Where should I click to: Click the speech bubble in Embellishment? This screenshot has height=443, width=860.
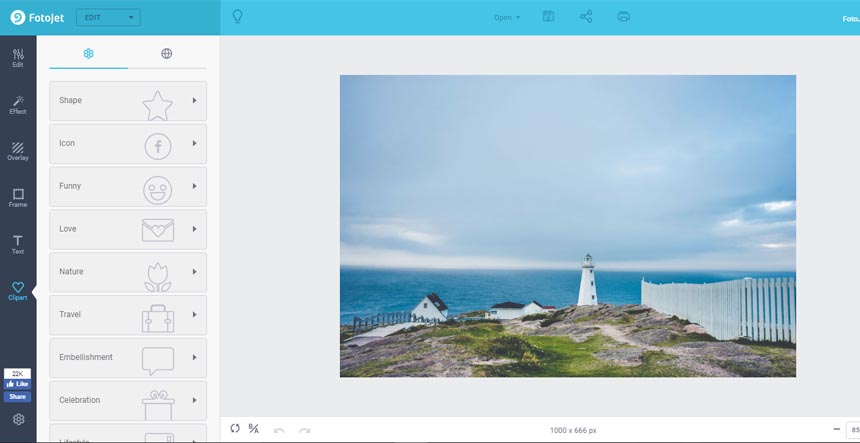point(158,361)
